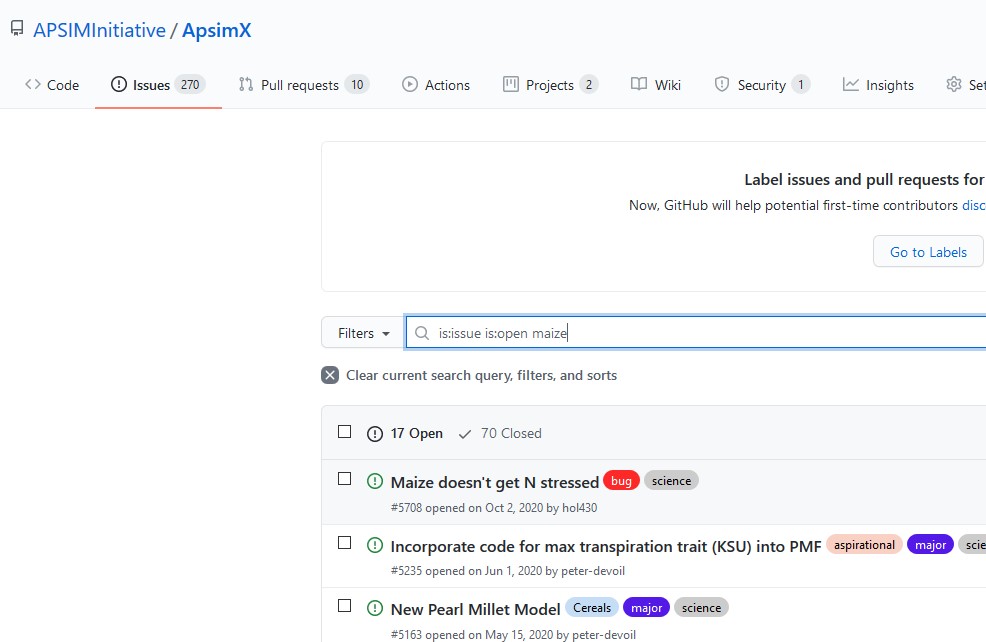This screenshot has width=986, height=642.
Task: Select the checkbox for Maize doesn't get N stressed
Action: point(345,479)
